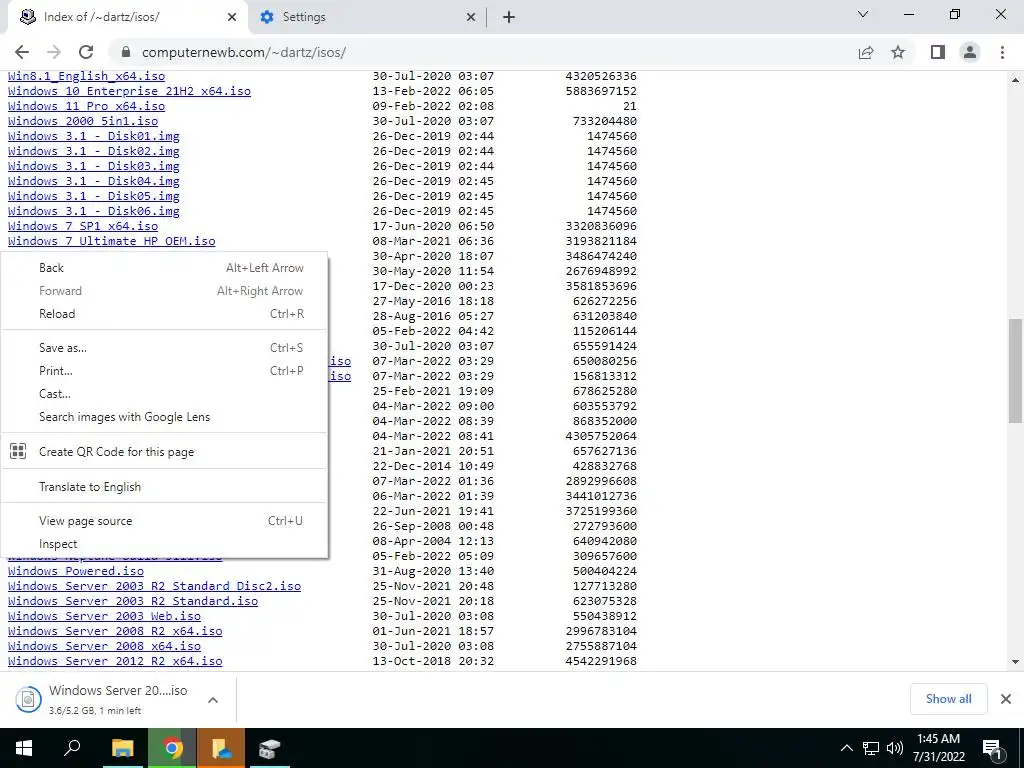The image size is (1024, 768).
Task: Click the scrollbar up arrow
Action: 1015,80
